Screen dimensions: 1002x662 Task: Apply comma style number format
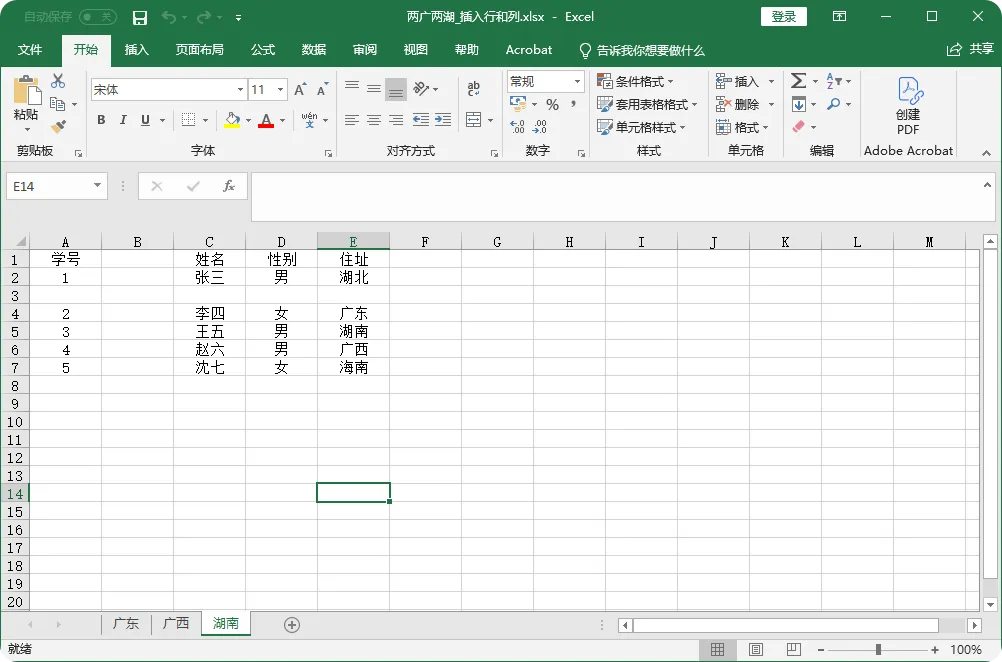[573, 104]
